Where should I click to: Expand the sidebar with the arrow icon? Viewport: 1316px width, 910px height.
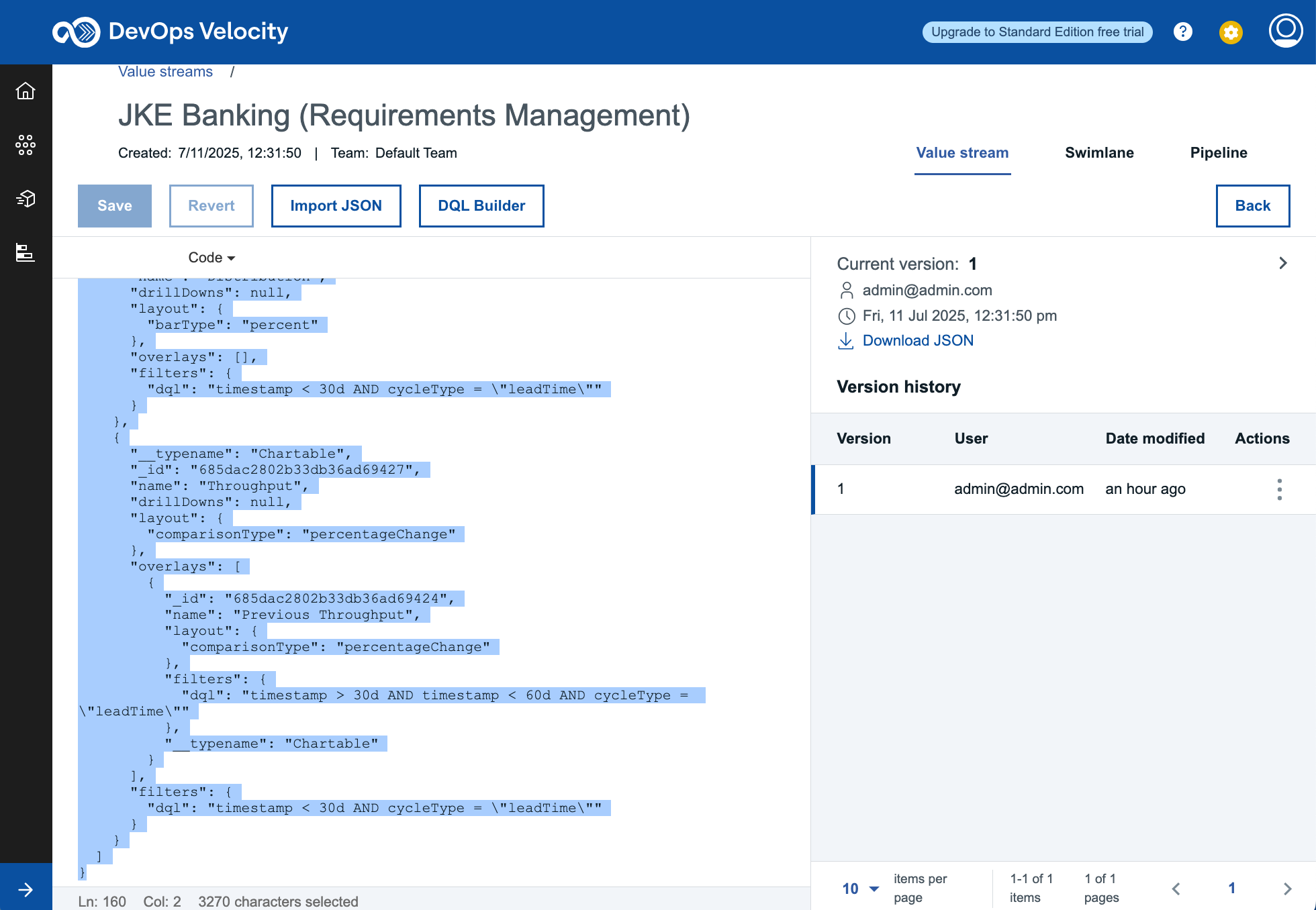(26, 890)
